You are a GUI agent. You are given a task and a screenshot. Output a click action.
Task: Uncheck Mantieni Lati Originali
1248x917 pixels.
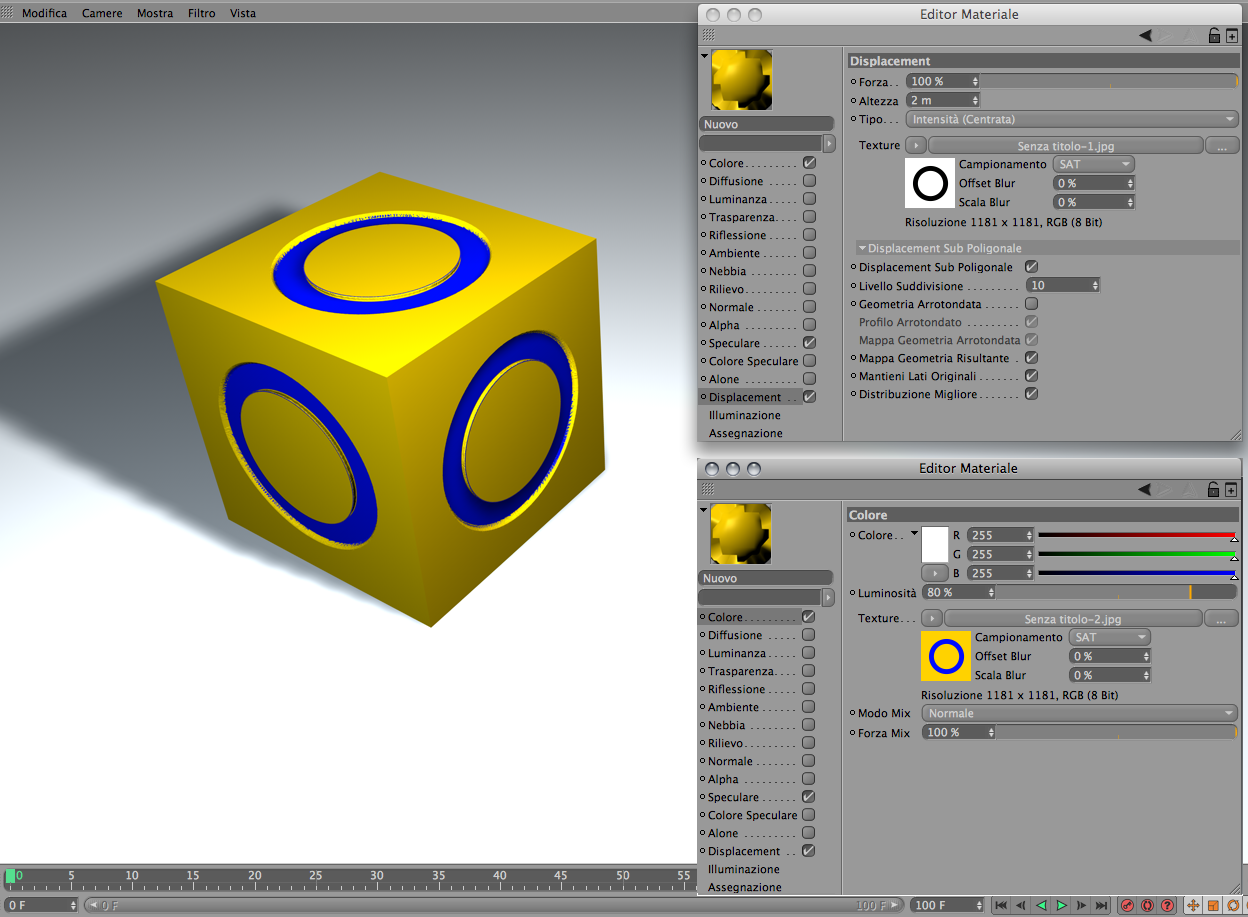click(1031, 376)
